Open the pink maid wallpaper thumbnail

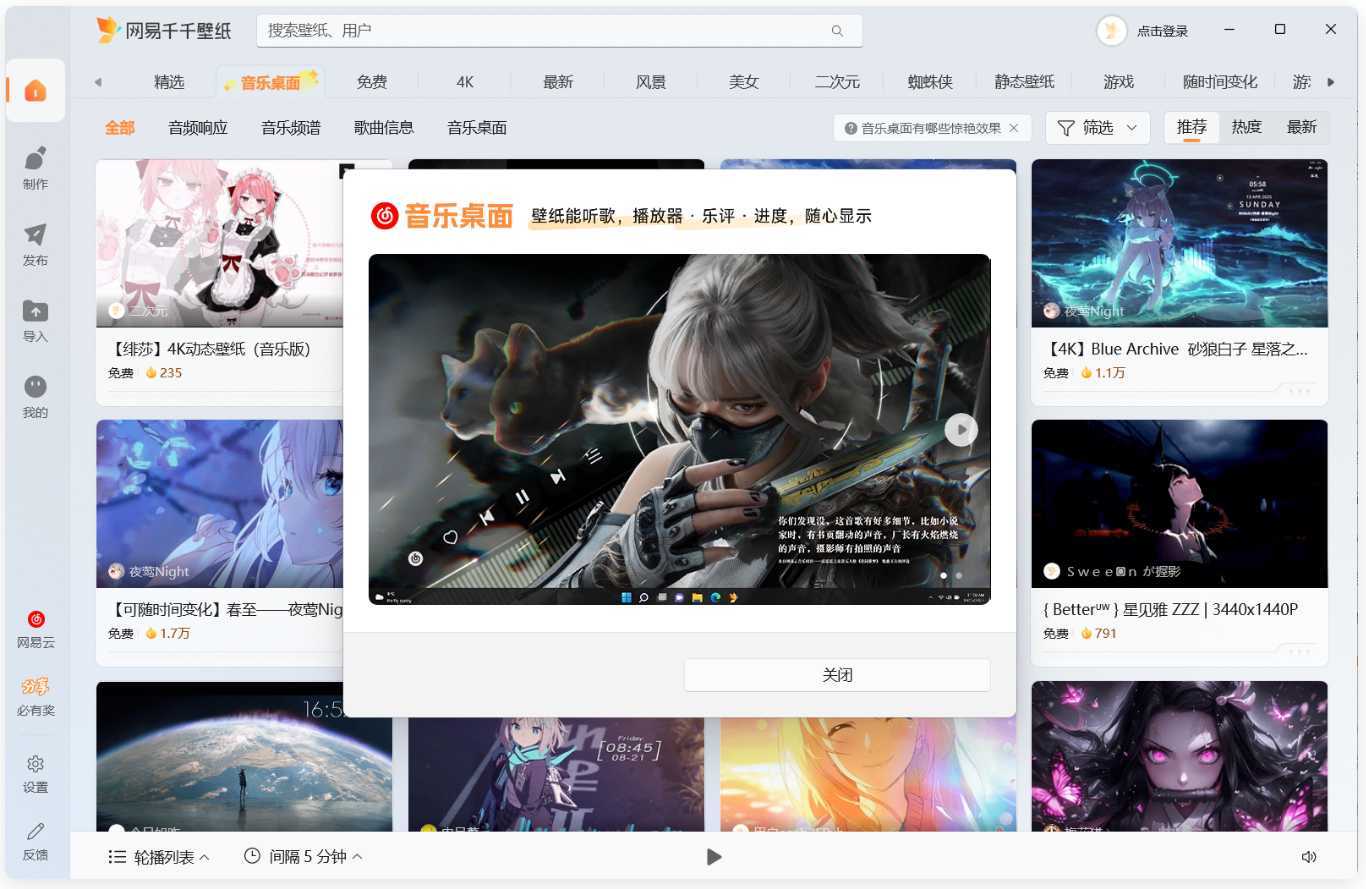(x=219, y=243)
